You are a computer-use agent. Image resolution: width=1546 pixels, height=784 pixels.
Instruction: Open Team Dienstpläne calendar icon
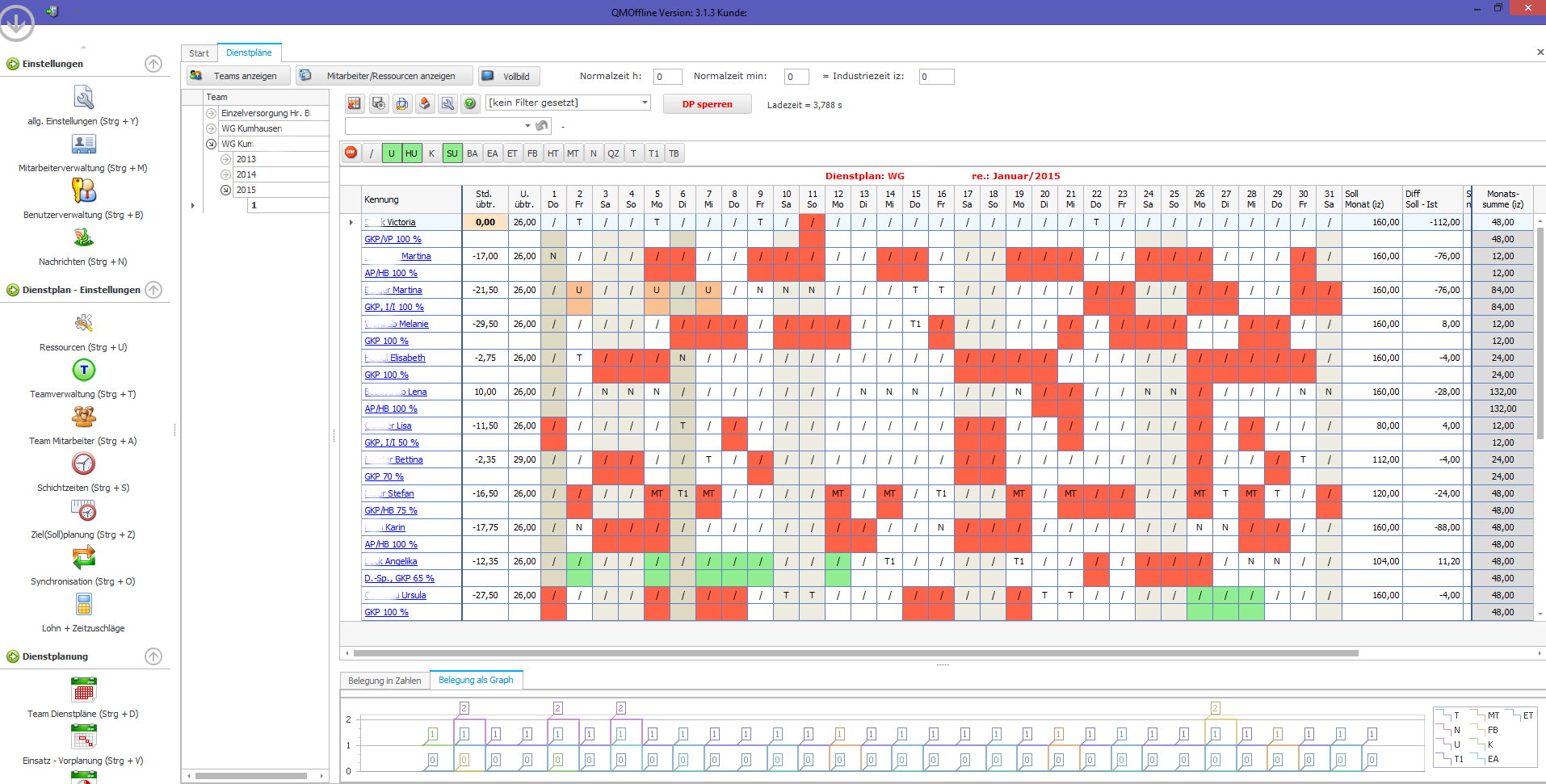[x=83, y=690]
